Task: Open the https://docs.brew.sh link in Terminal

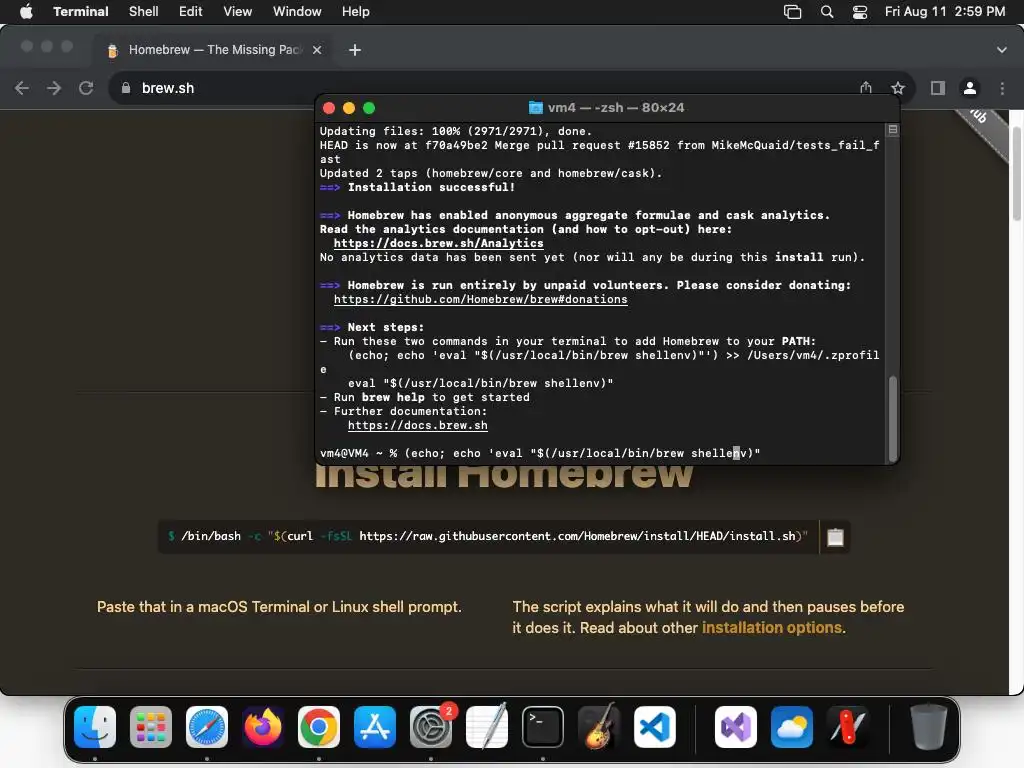Action: pyautogui.click(x=417, y=425)
